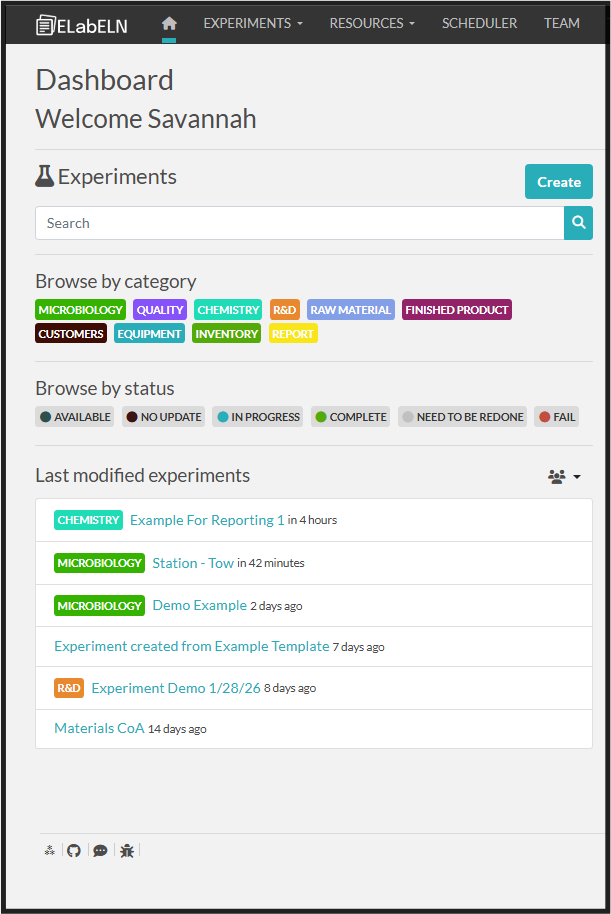Click the ELabELN logo
Image resolution: width=611 pixels, height=914 pixels.
click(x=82, y=25)
